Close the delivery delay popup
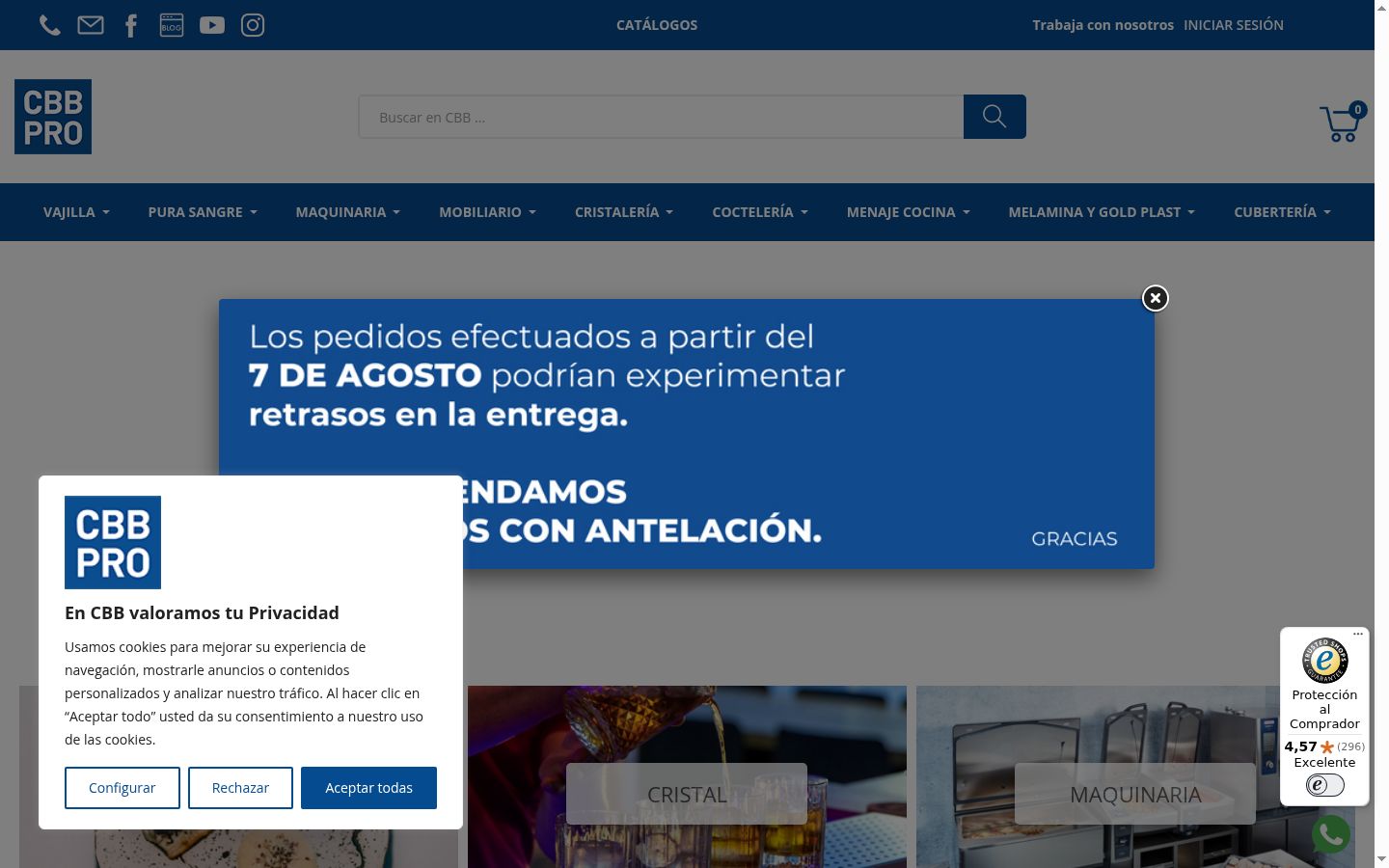This screenshot has height=868, width=1389. [1155, 298]
